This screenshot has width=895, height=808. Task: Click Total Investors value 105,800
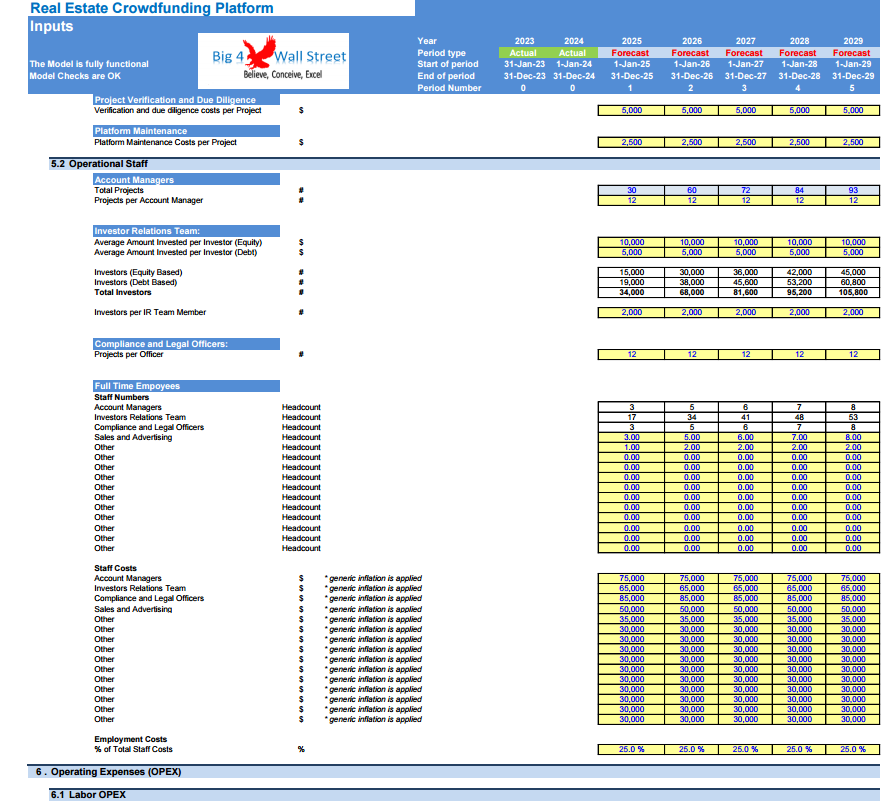[853, 293]
